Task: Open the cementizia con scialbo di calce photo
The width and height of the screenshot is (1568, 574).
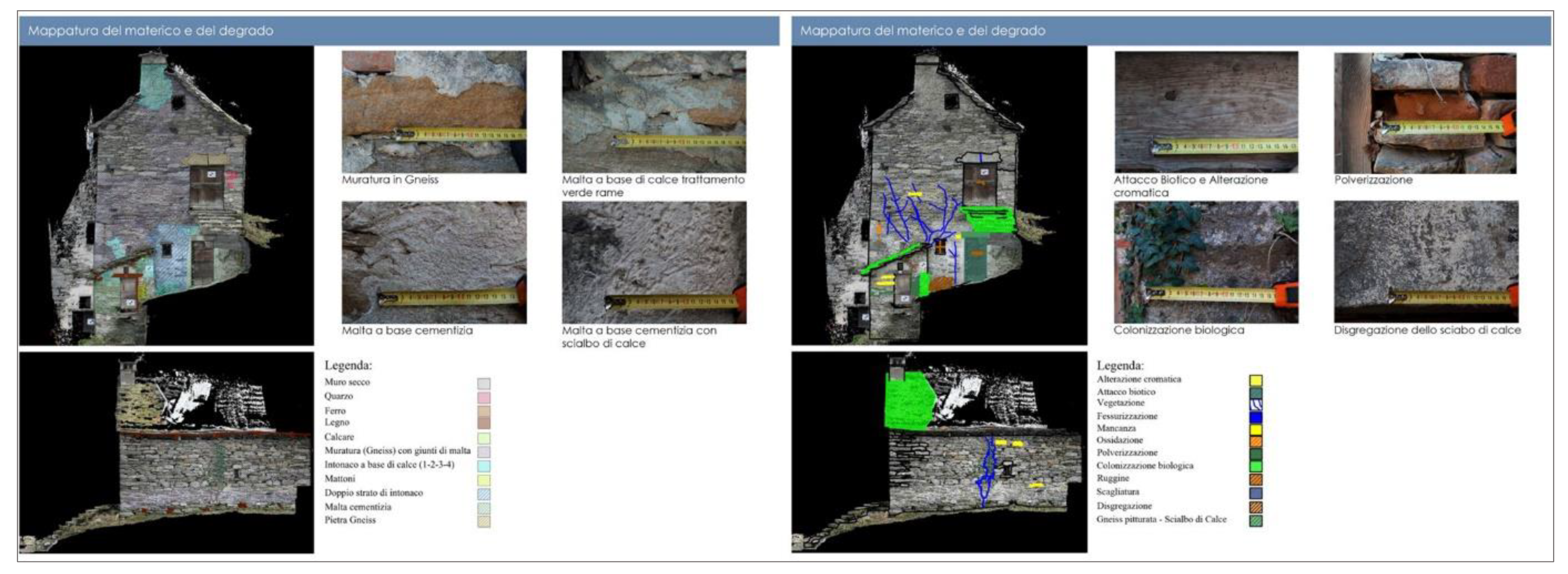Action: [654, 262]
